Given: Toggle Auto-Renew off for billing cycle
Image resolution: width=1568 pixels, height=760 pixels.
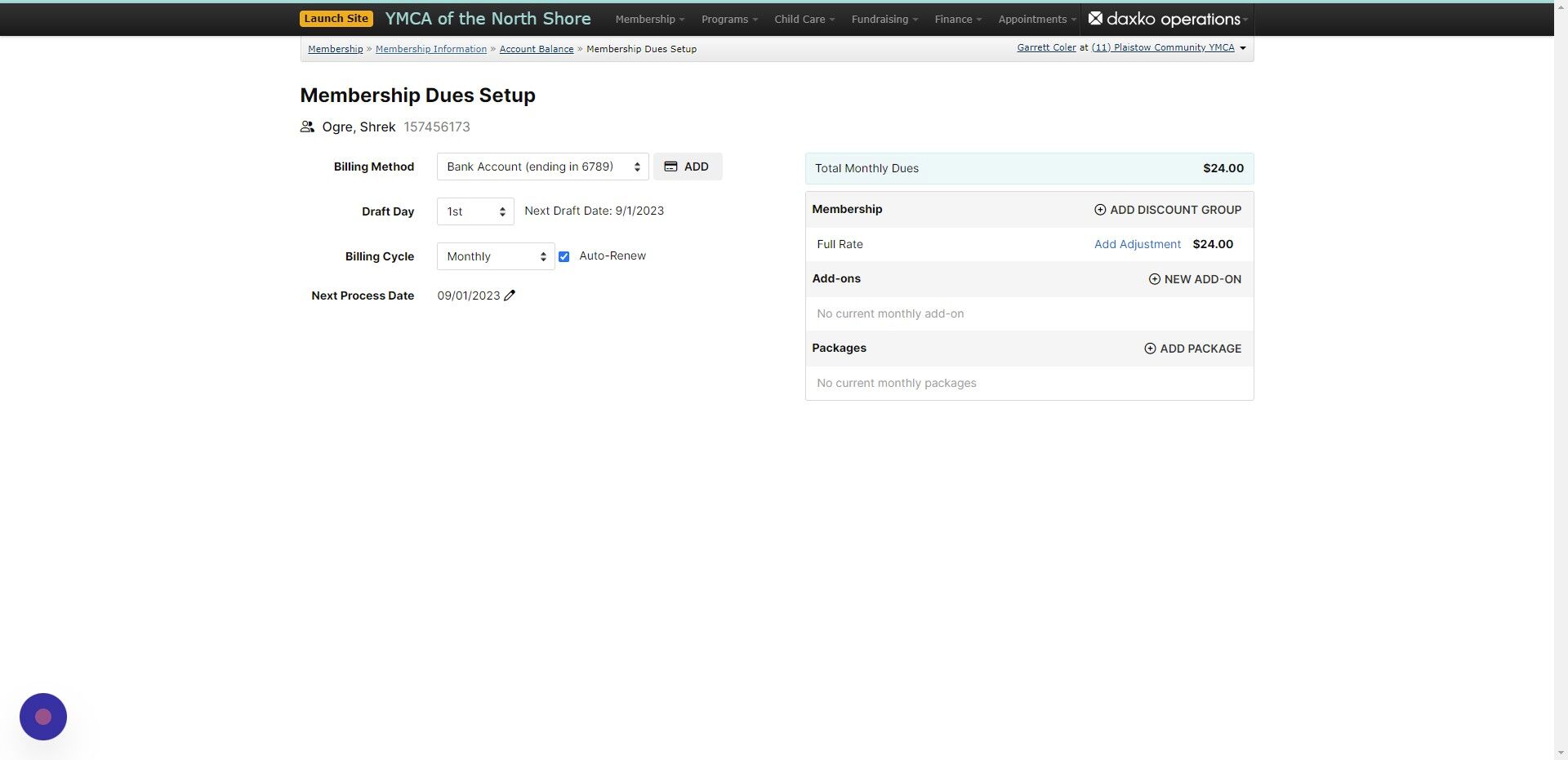Looking at the screenshot, I should point(564,256).
